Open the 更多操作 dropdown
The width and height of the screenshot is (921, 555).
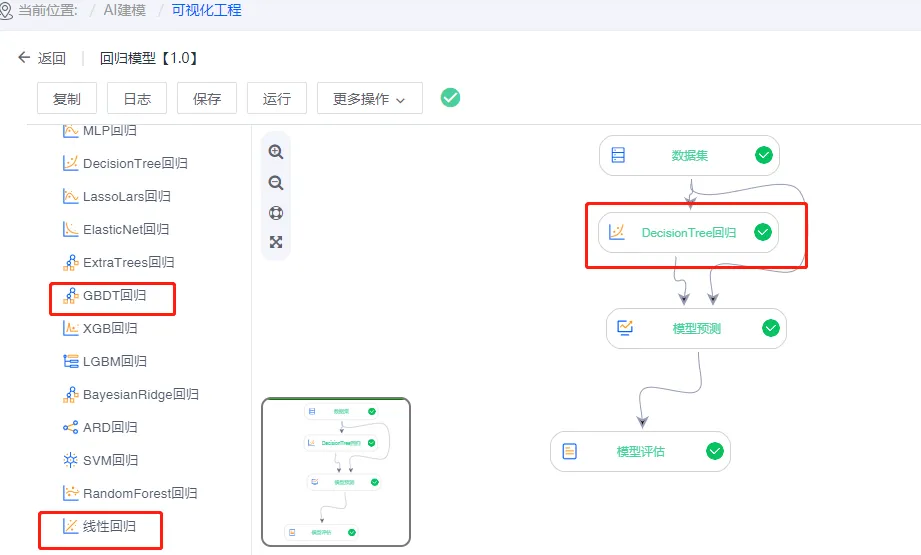pyautogui.click(x=369, y=99)
